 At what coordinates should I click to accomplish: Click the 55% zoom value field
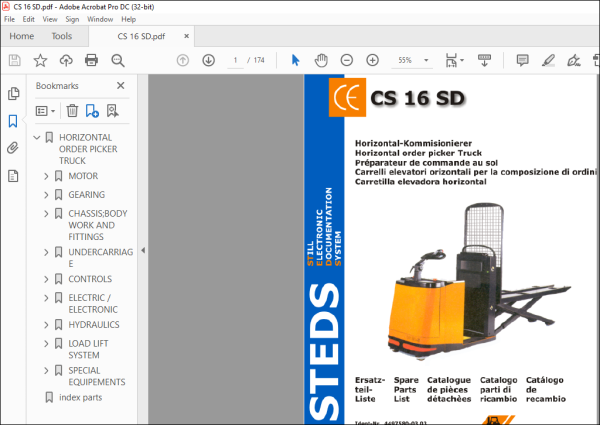pos(405,60)
